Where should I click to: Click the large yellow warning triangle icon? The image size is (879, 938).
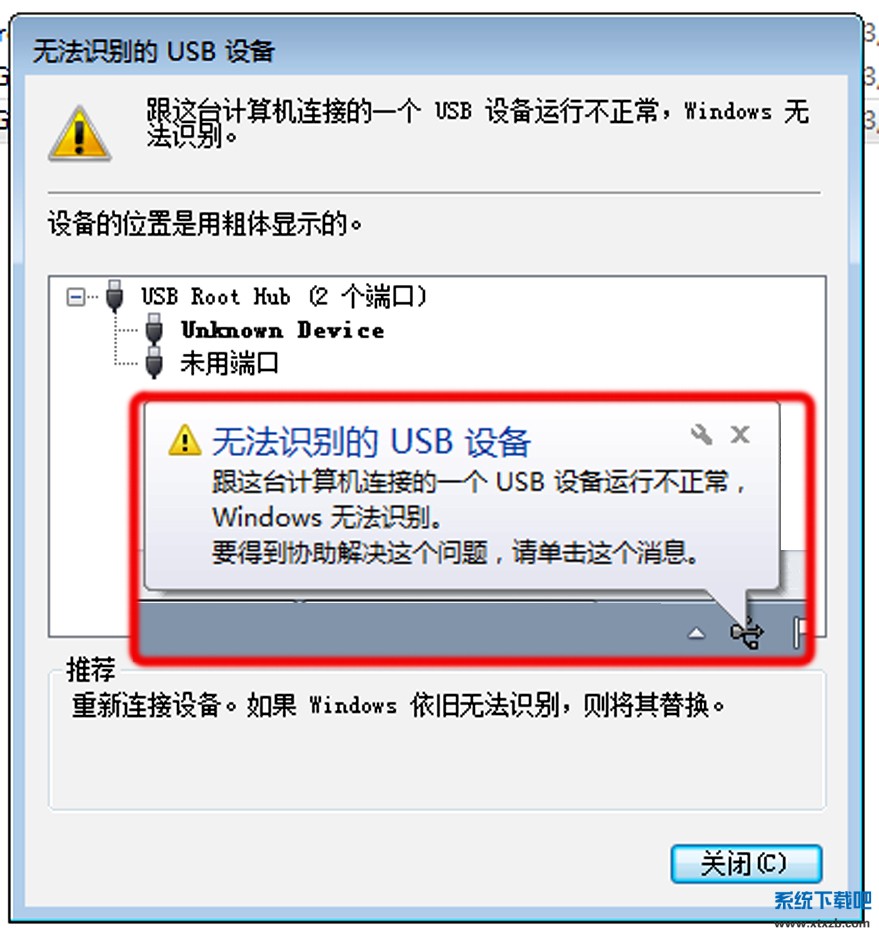[x=80, y=134]
